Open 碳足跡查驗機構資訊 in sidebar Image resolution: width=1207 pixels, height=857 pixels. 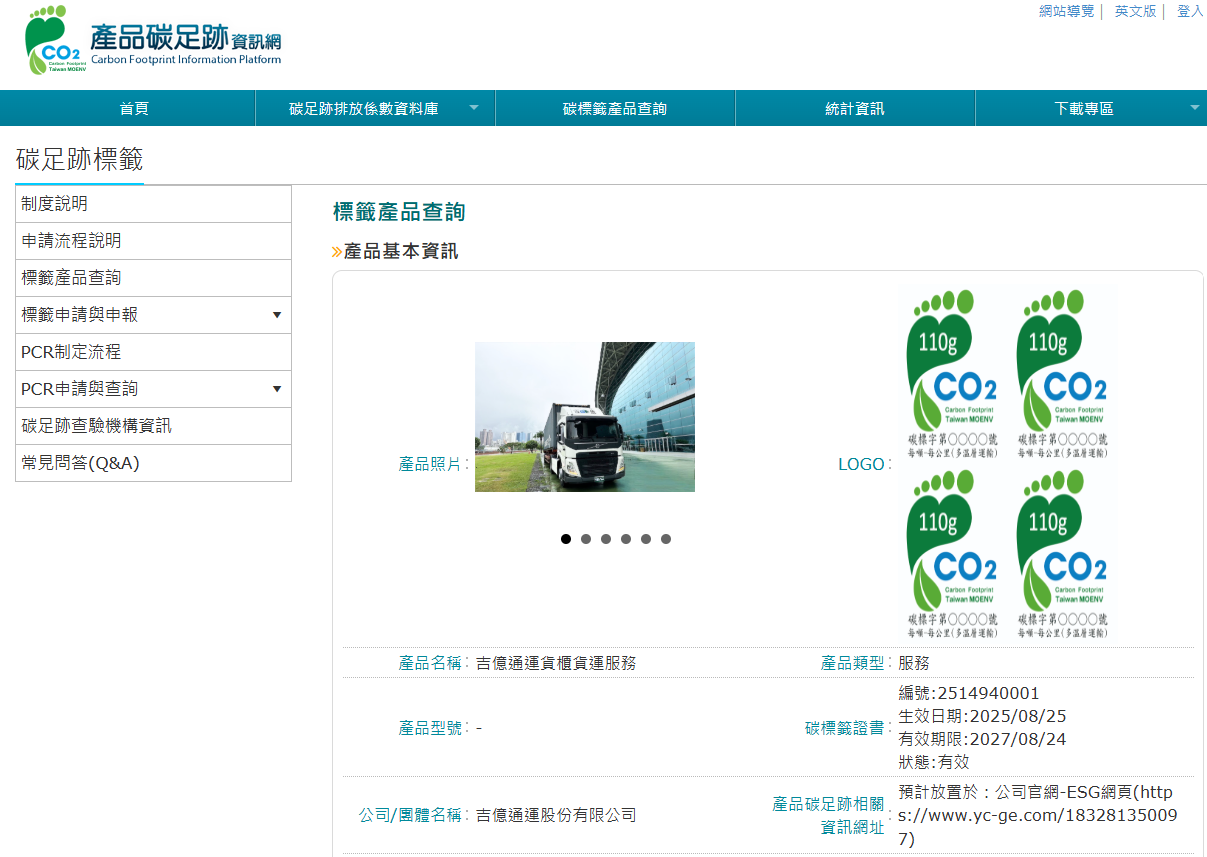(153, 426)
